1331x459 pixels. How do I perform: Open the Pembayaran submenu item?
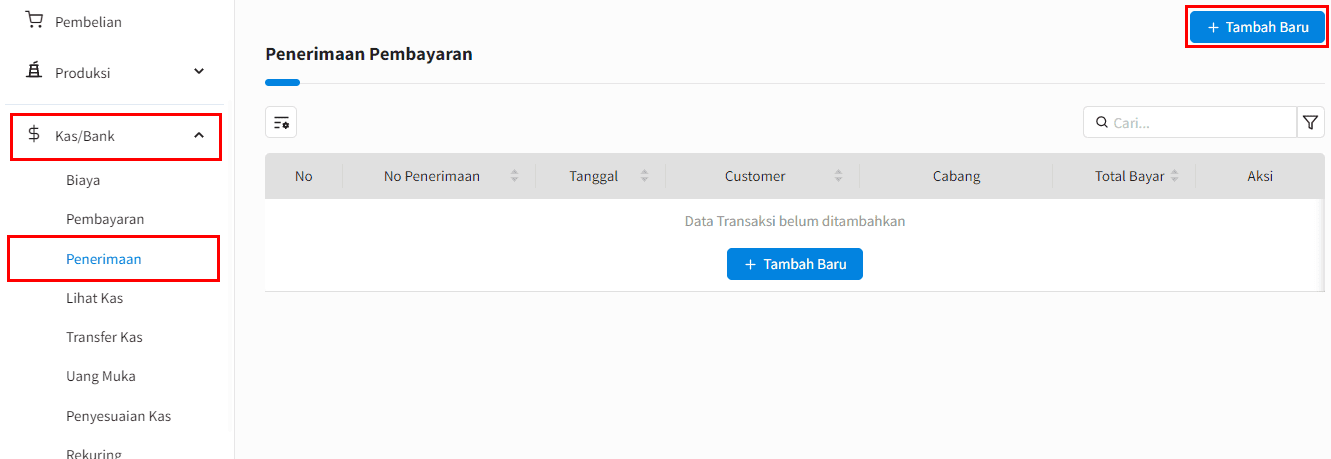105,219
